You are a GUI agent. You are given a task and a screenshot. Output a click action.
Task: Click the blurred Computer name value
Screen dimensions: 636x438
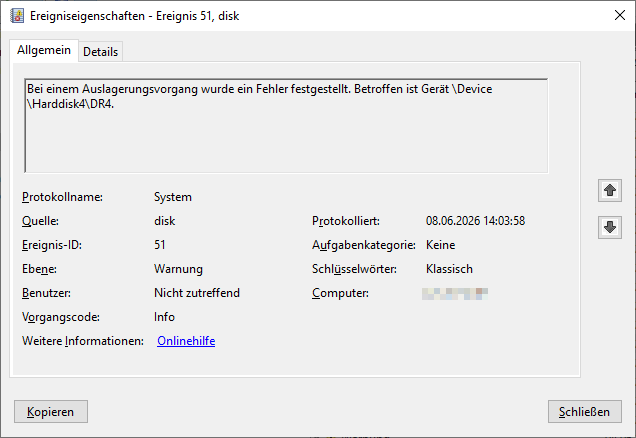[x=455, y=294]
